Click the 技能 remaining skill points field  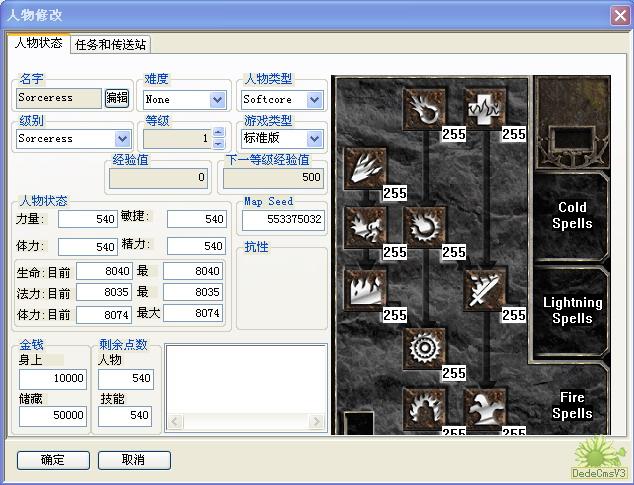(125, 416)
